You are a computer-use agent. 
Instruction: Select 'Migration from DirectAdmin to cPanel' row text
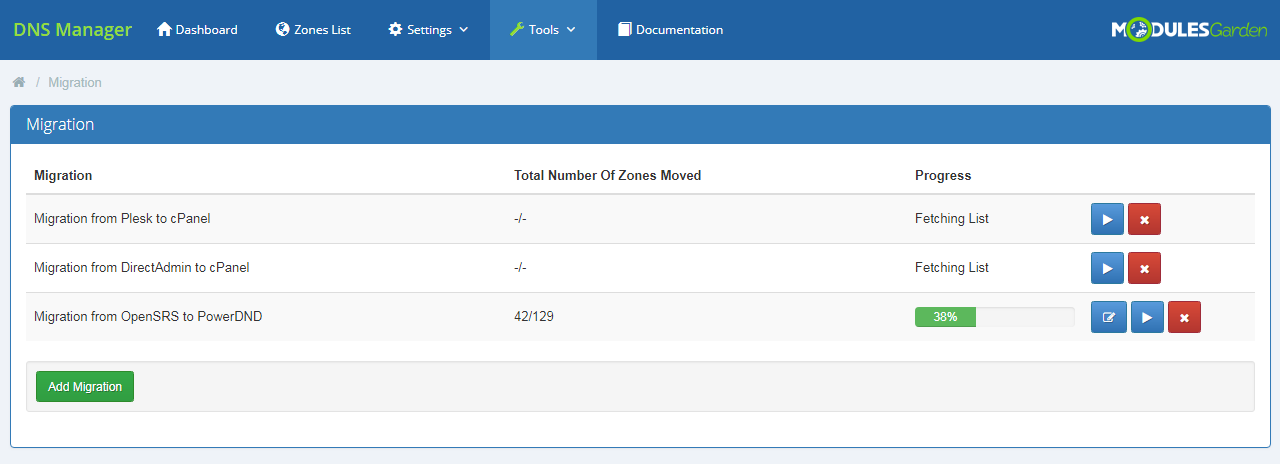[142, 267]
